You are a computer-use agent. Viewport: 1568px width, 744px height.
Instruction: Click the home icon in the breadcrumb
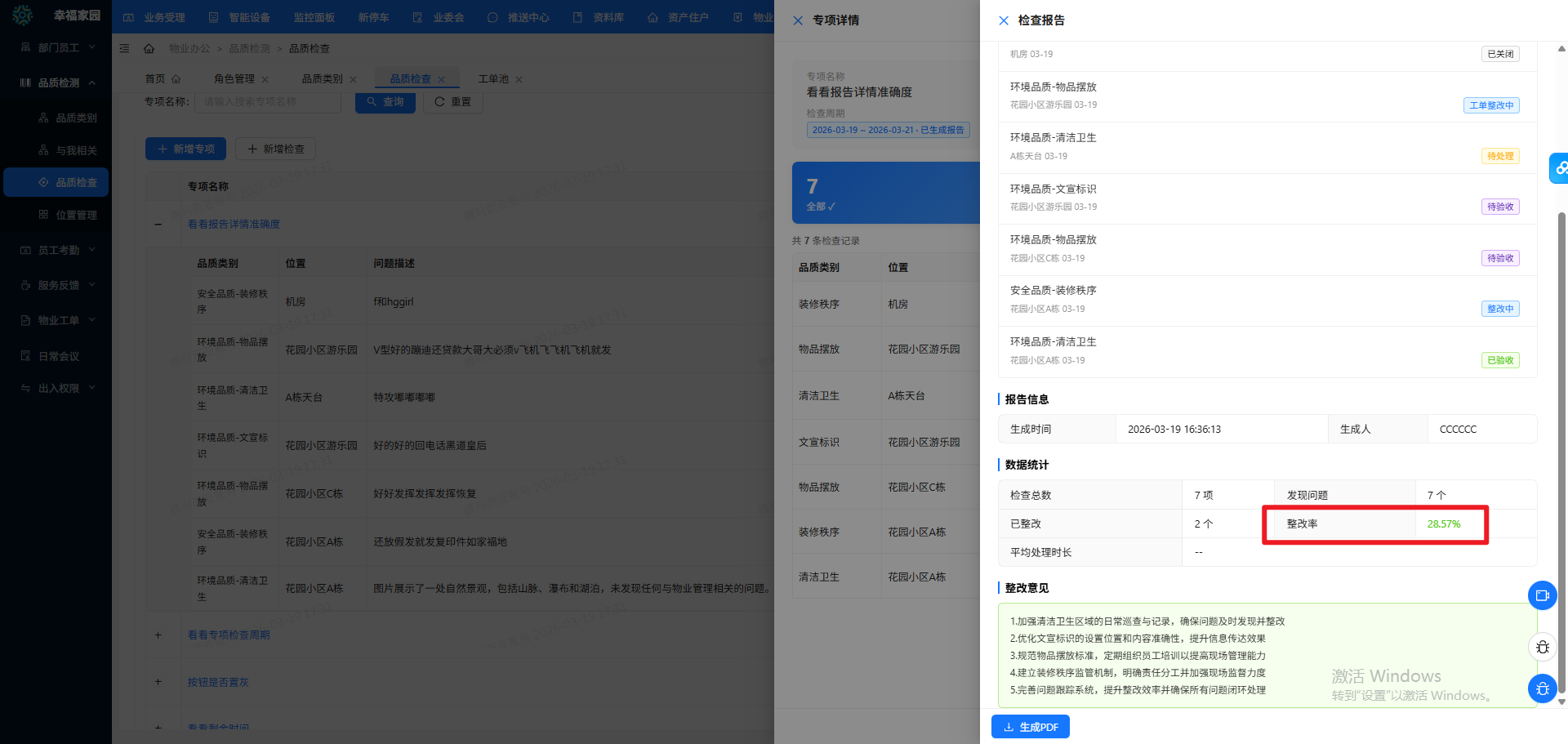point(149,49)
